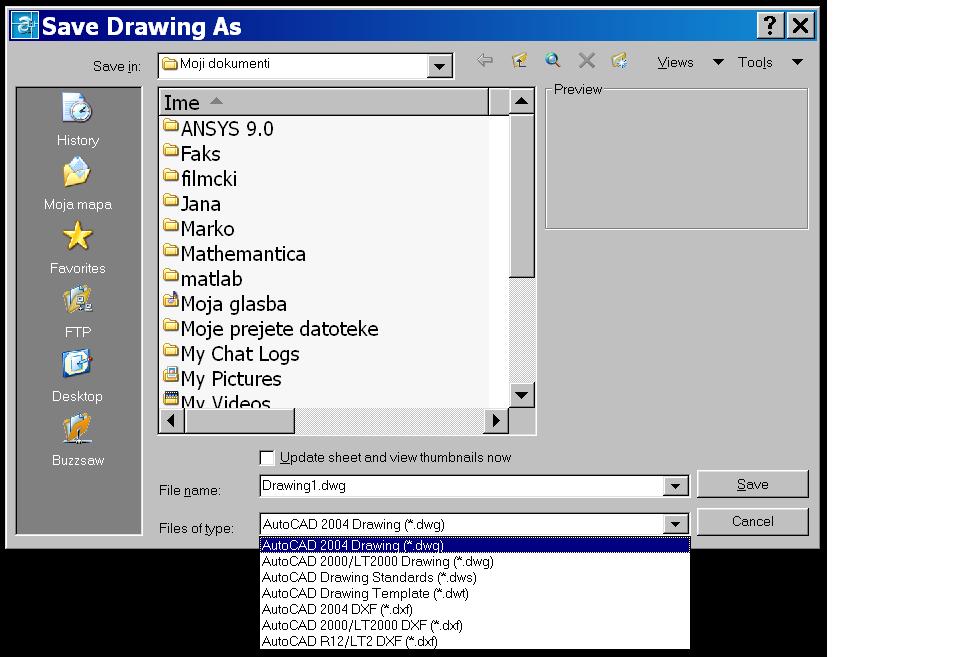Select the My Chat Logs folder
Viewport: 960px width, 657px height.
pyautogui.click(x=231, y=354)
